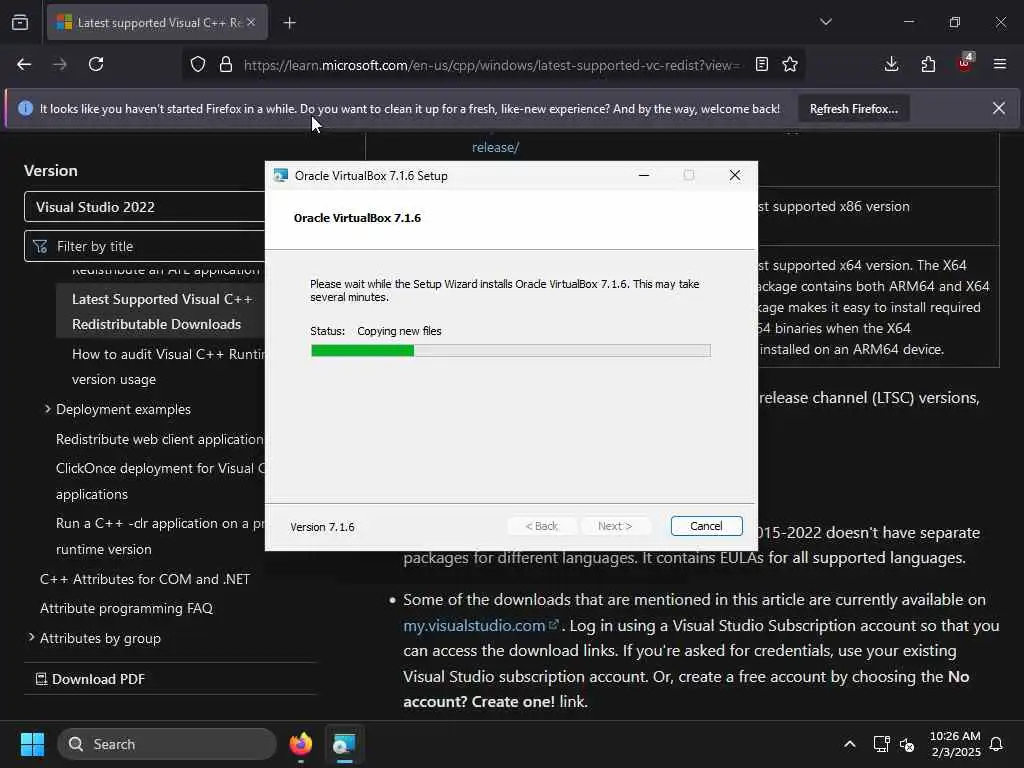This screenshot has height=768, width=1024.
Task: Open Run a C++ -clr application item
Action: pos(160,536)
